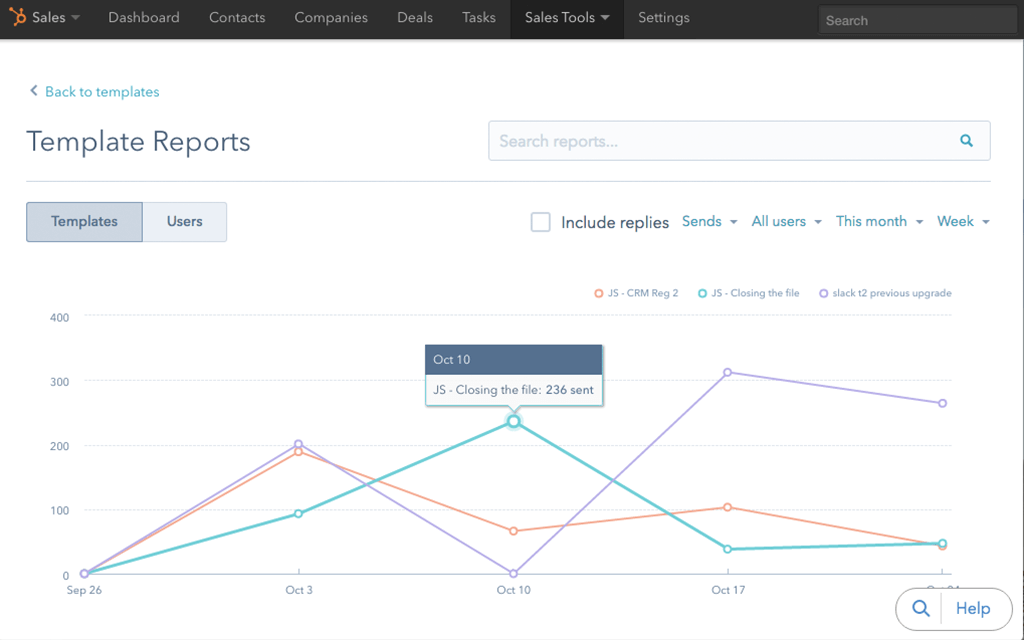
Task: Enable the Include replies checkbox
Action: [540, 222]
